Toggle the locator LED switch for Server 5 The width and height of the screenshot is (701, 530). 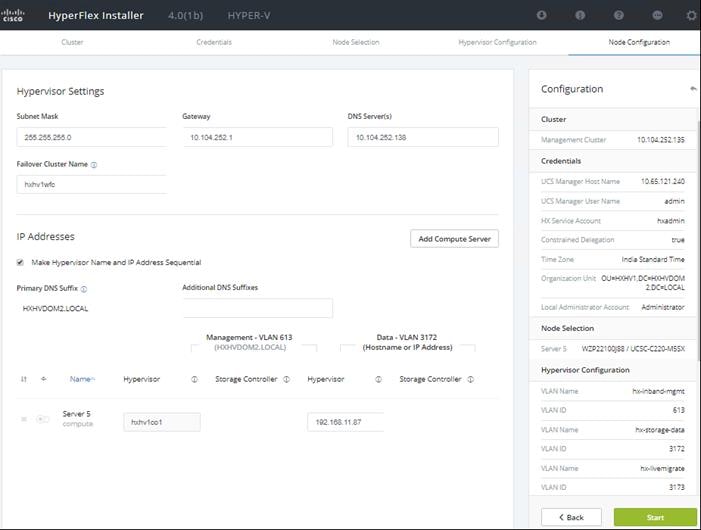point(42,419)
